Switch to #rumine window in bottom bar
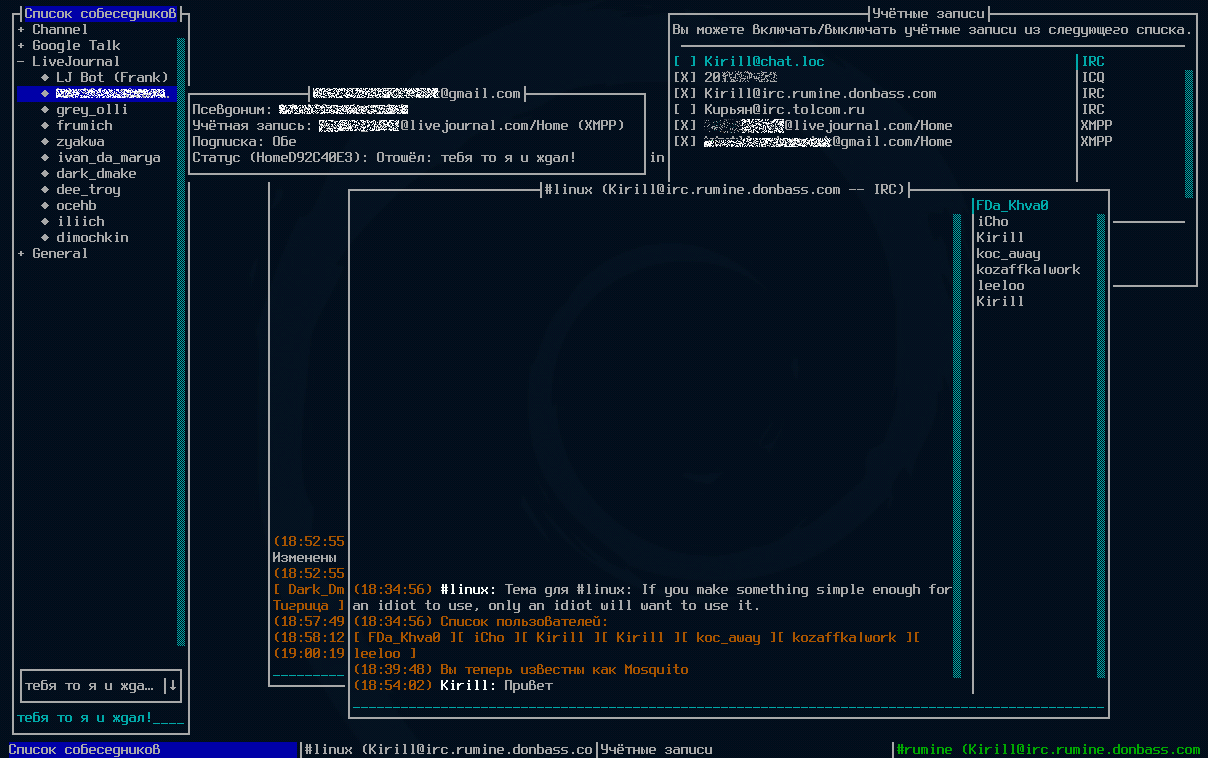The height and width of the screenshot is (758, 1208). click(1048, 749)
